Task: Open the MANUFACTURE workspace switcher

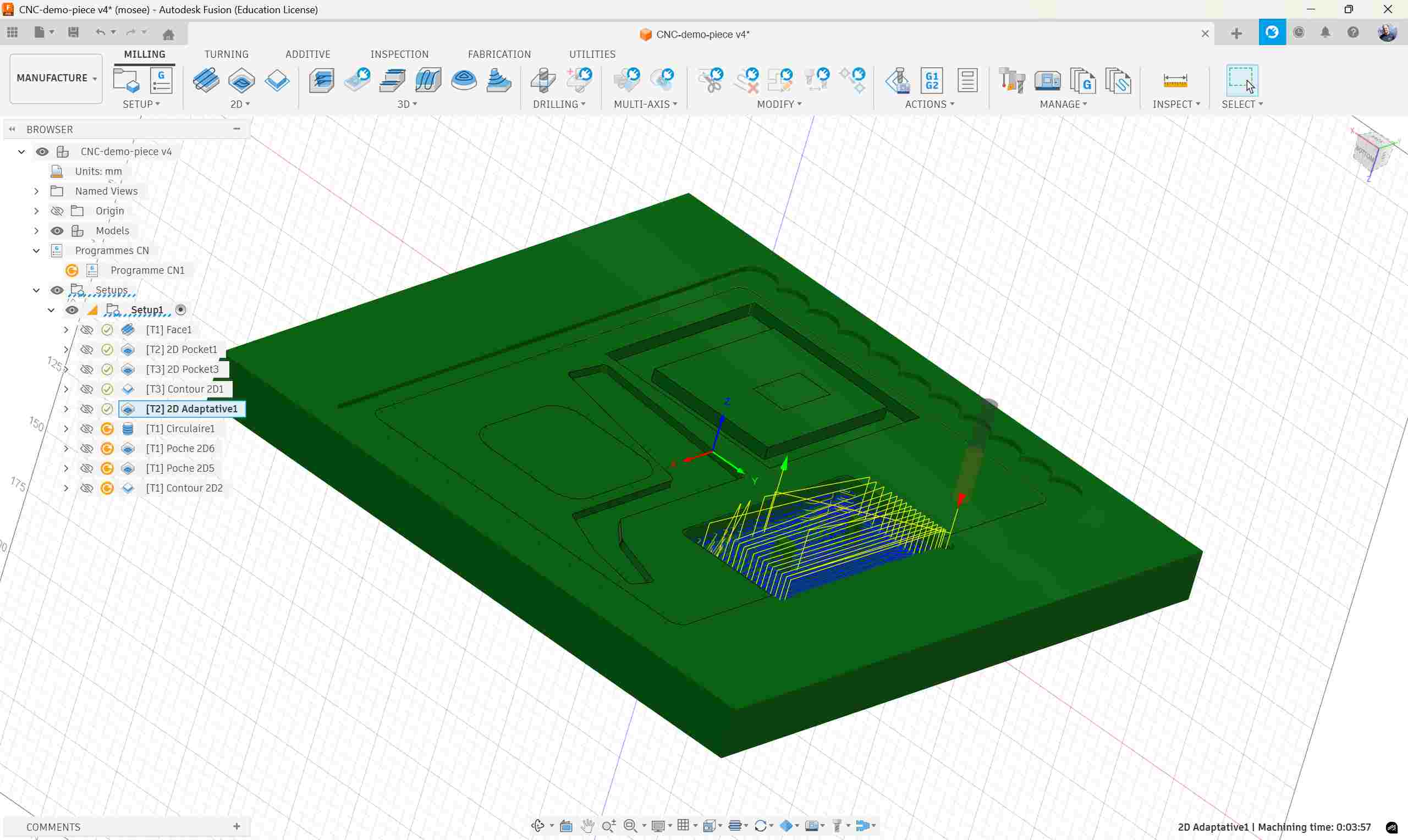Action: click(55, 78)
